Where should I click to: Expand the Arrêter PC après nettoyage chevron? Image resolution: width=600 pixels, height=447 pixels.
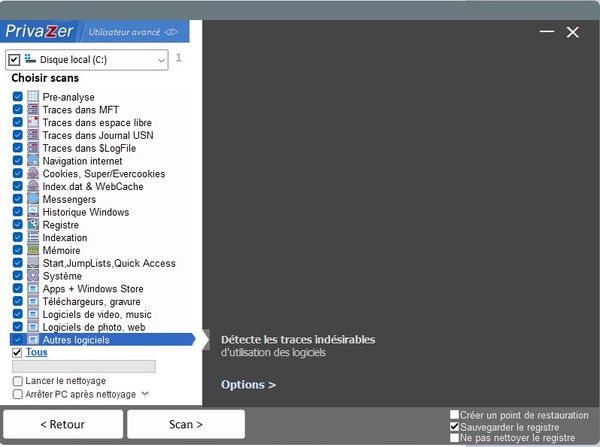point(146,394)
